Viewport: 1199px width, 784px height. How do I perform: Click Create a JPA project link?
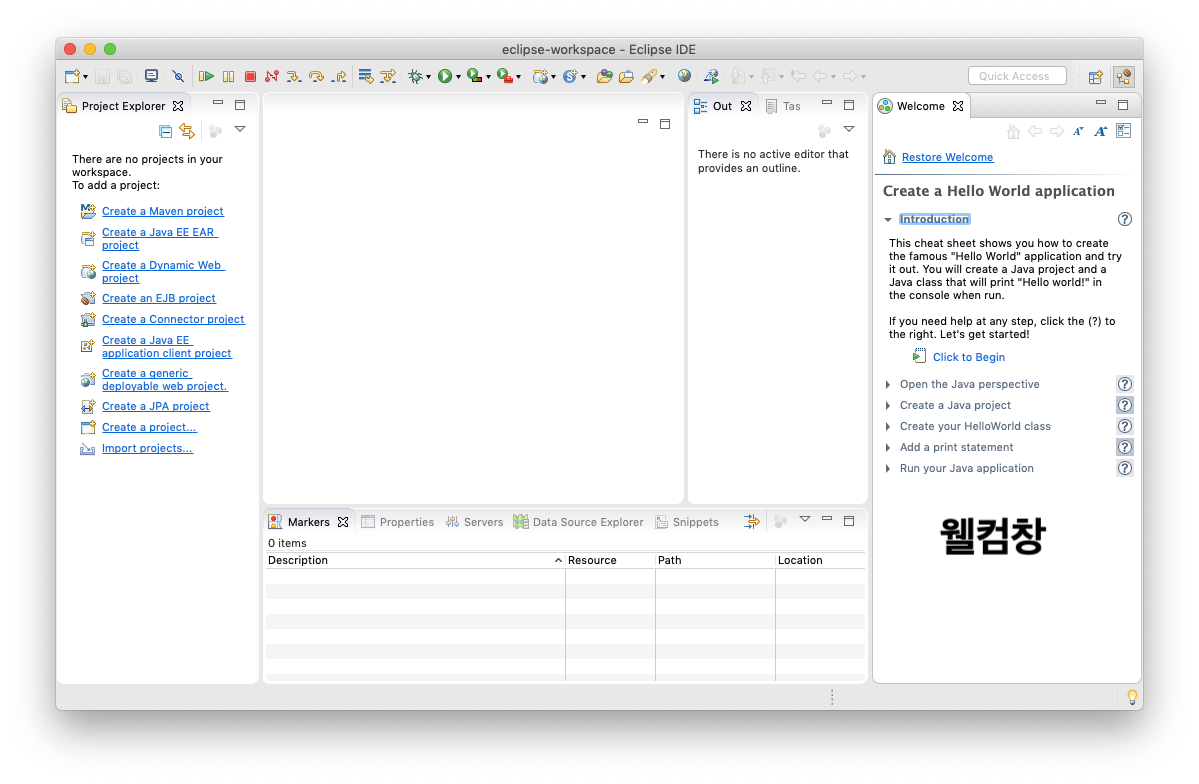(156, 406)
